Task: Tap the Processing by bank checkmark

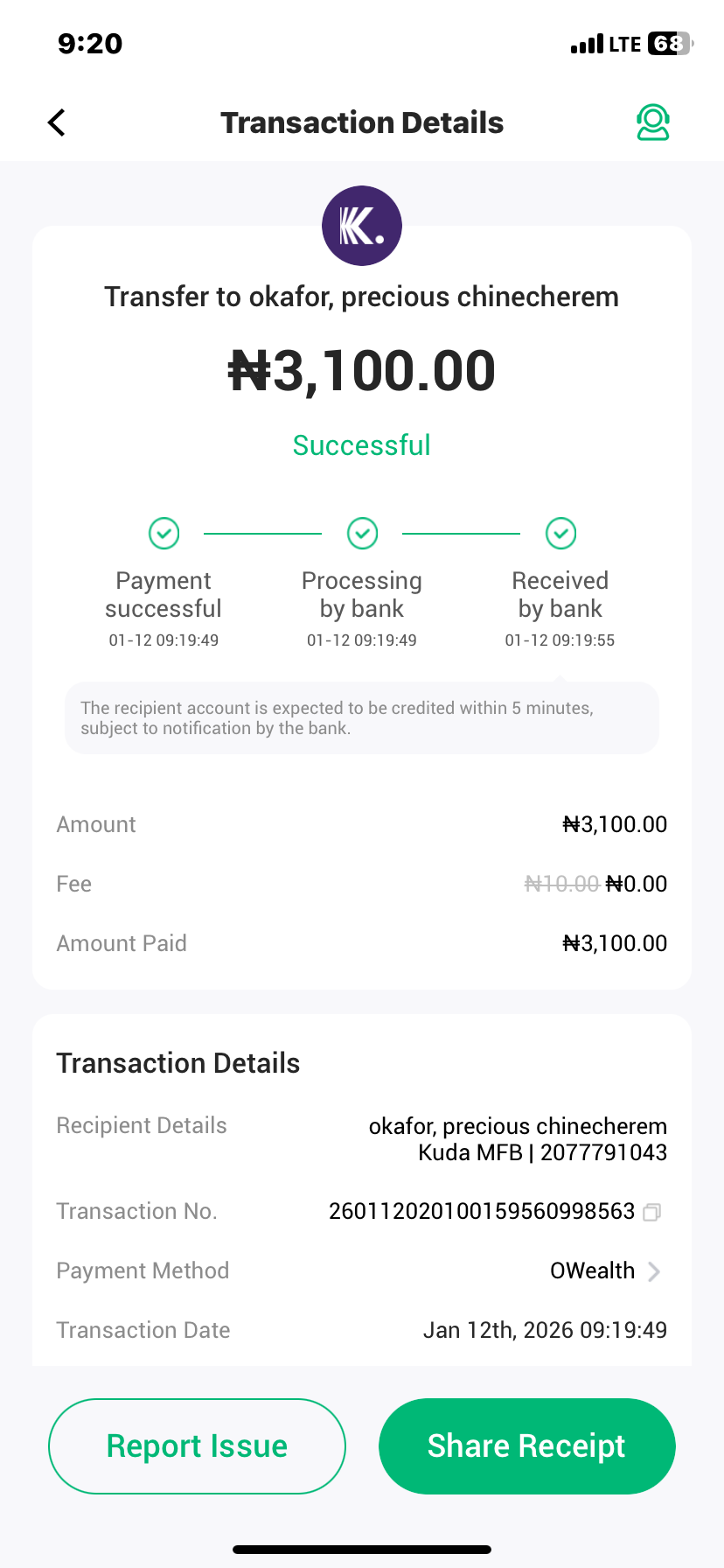Action: pyautogui.click(x=362, y=533)
